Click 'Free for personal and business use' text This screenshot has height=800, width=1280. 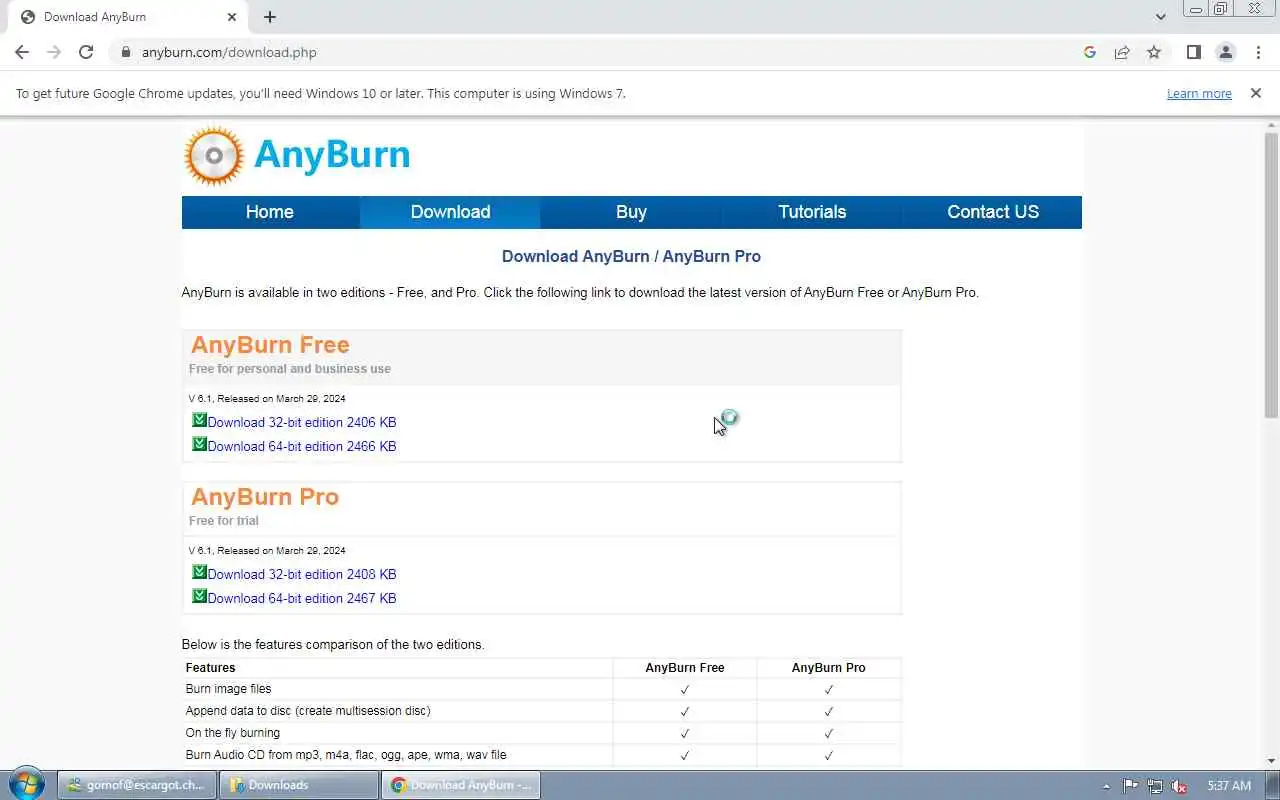click(x=290, y=369)
